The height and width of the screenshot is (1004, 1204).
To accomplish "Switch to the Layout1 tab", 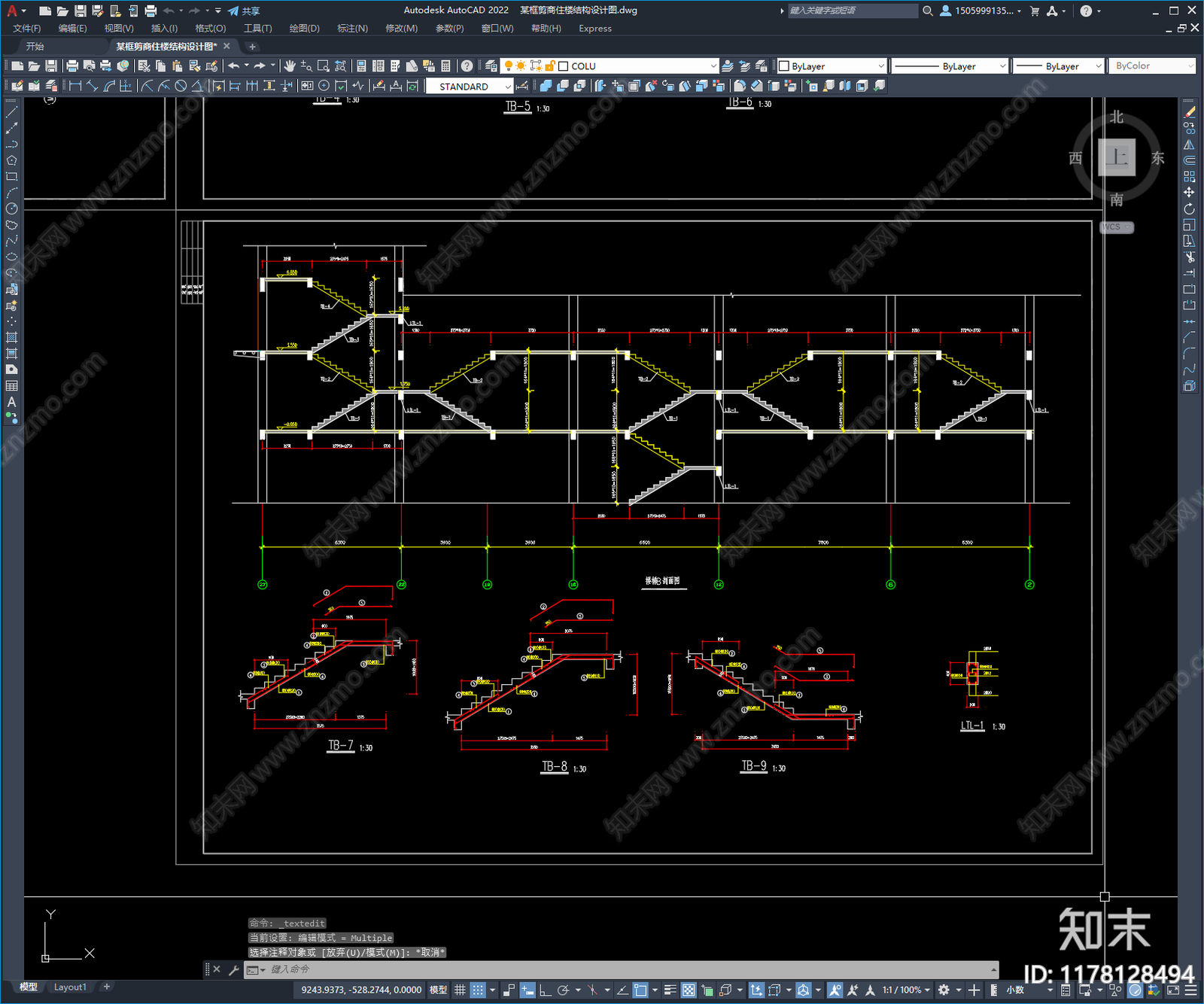I will (70, 987).
